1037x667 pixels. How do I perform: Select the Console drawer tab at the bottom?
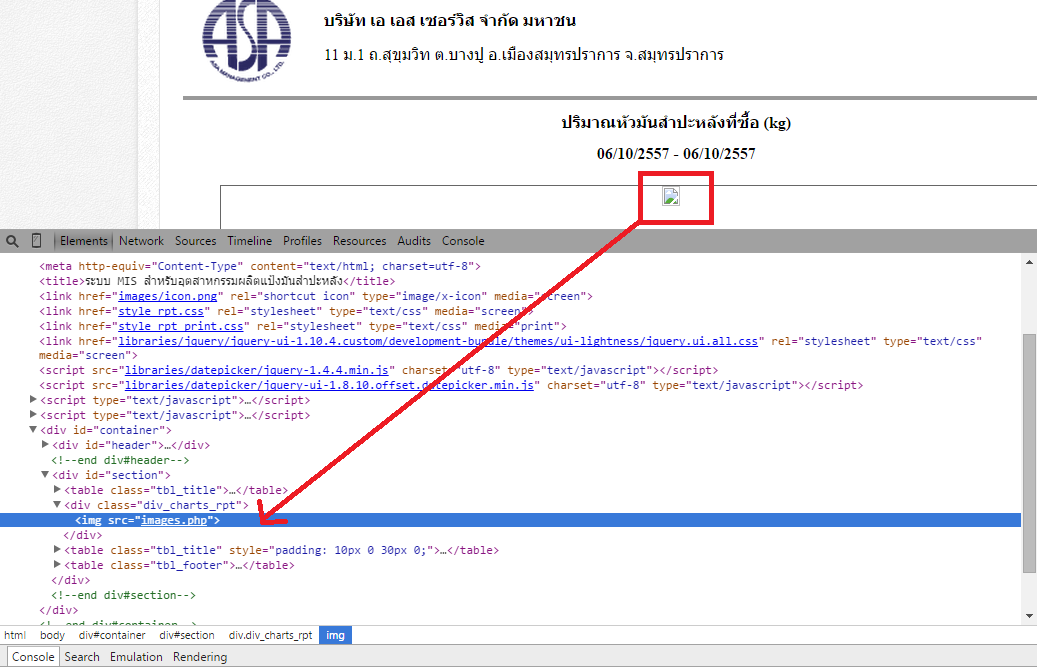click(x=33, y=657)
